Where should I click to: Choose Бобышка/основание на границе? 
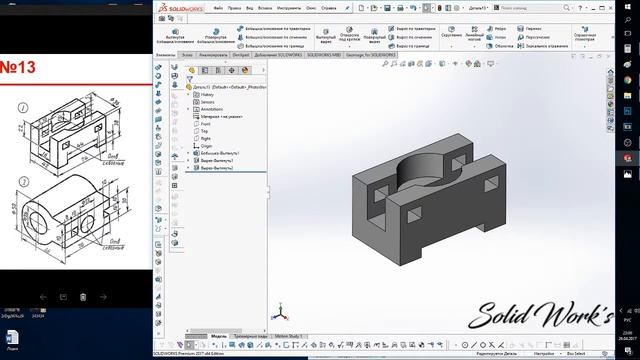271,46
